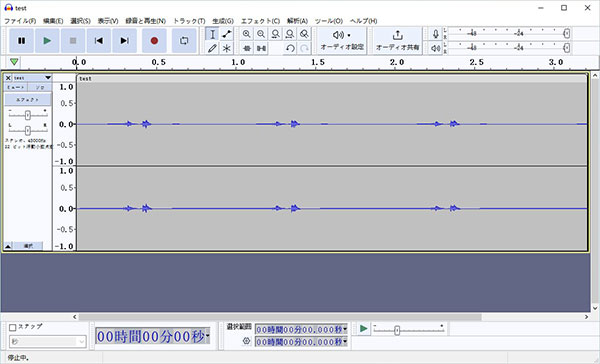Open the 録音と再生(N) menu
Image resolution: width=600 pixels, height=364 pixels.
pyautogui.click(x=145, y=21)
